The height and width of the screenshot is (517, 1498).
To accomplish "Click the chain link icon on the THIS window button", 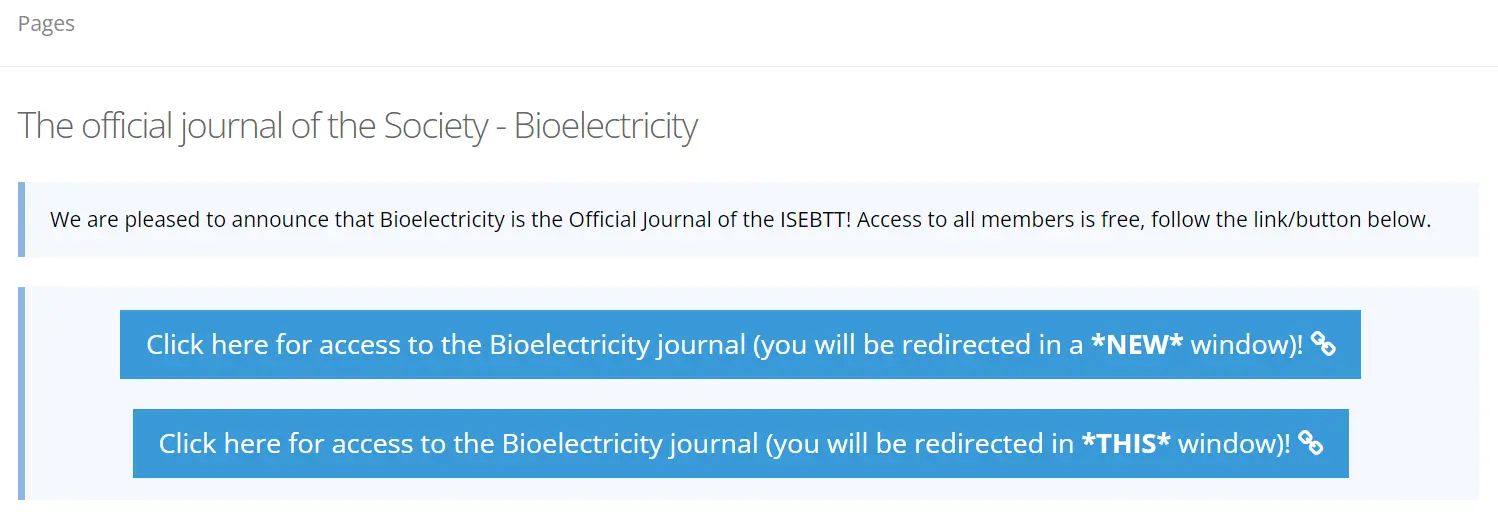I will tap(1311, 444).
